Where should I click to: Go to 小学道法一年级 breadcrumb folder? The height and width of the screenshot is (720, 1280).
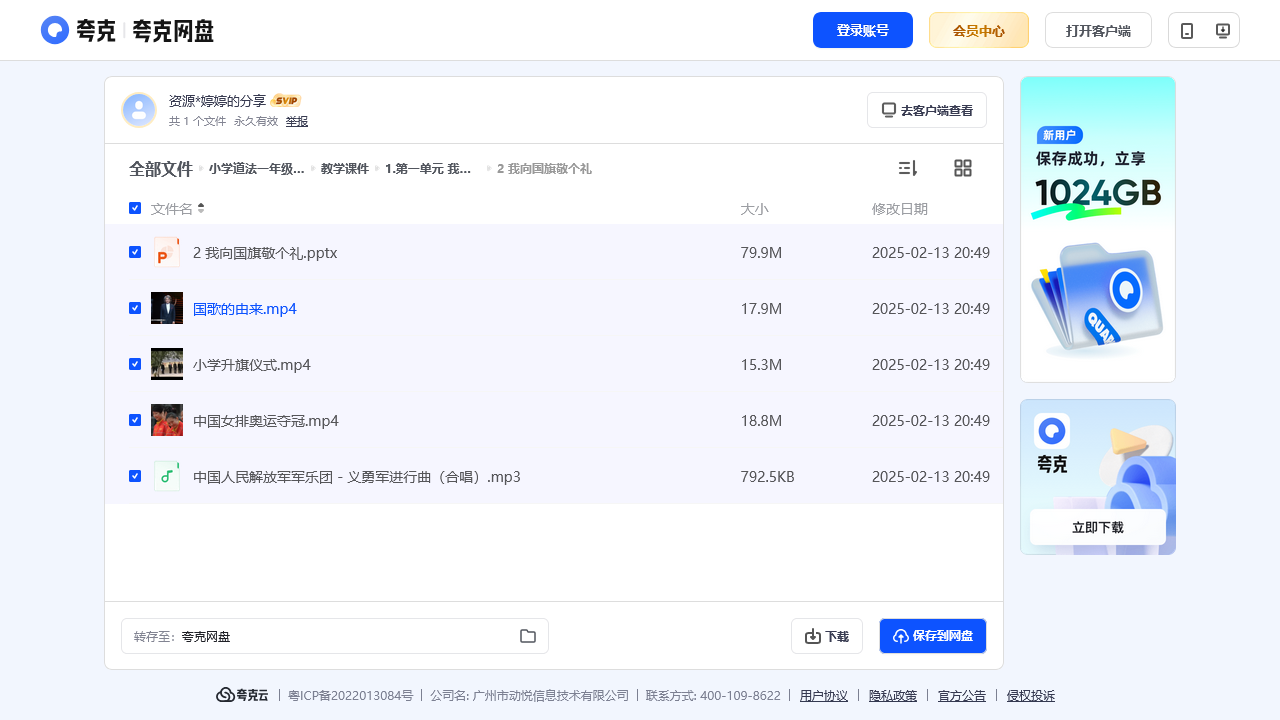click(256, 169)
